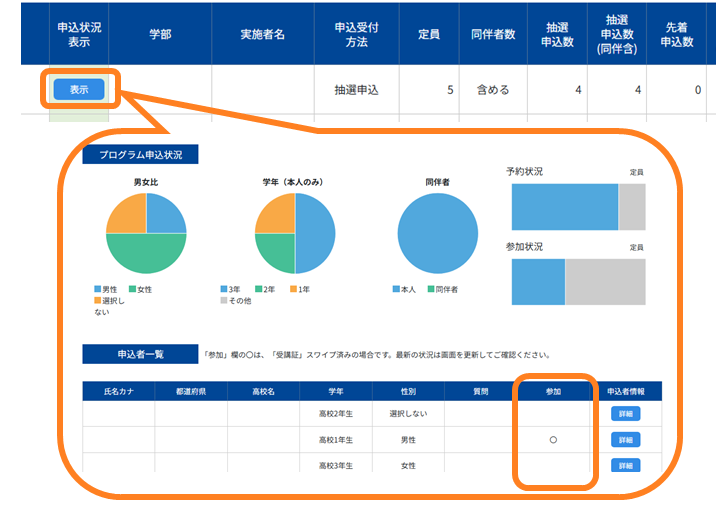The width and height of the screenshot is (716, 505).
Task: Click the green female slice in 男女比 pie
Action: pyautogui.click(x=146, y=253)
